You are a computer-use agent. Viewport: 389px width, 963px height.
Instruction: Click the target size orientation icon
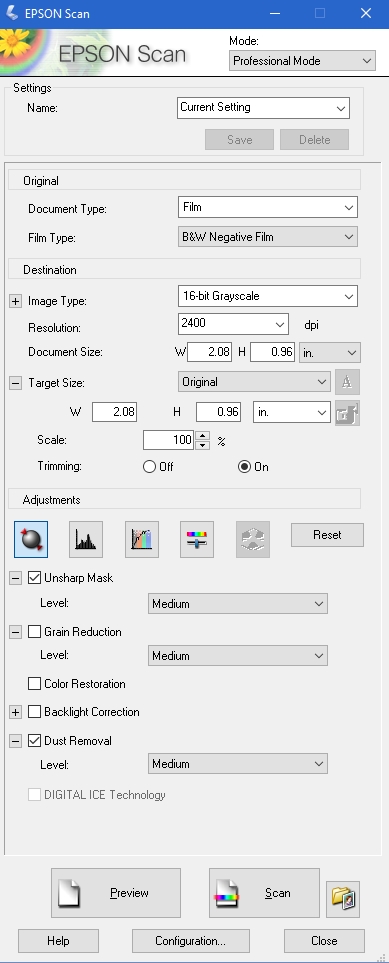(x=347, y=382)
